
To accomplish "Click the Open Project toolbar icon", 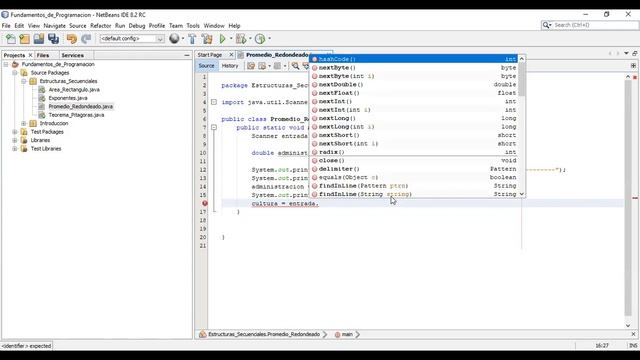I will 39,39.
